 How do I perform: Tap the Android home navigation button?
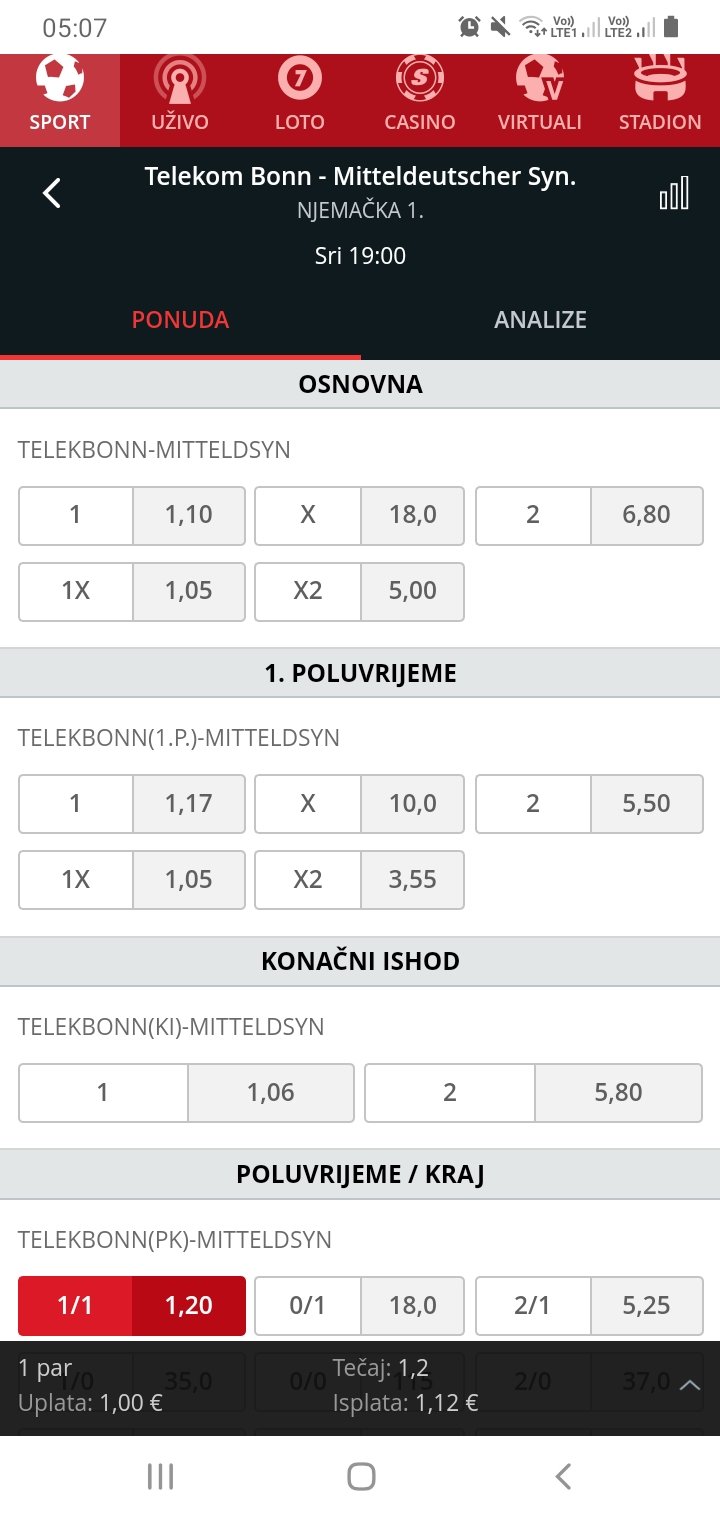point(361,1476)
